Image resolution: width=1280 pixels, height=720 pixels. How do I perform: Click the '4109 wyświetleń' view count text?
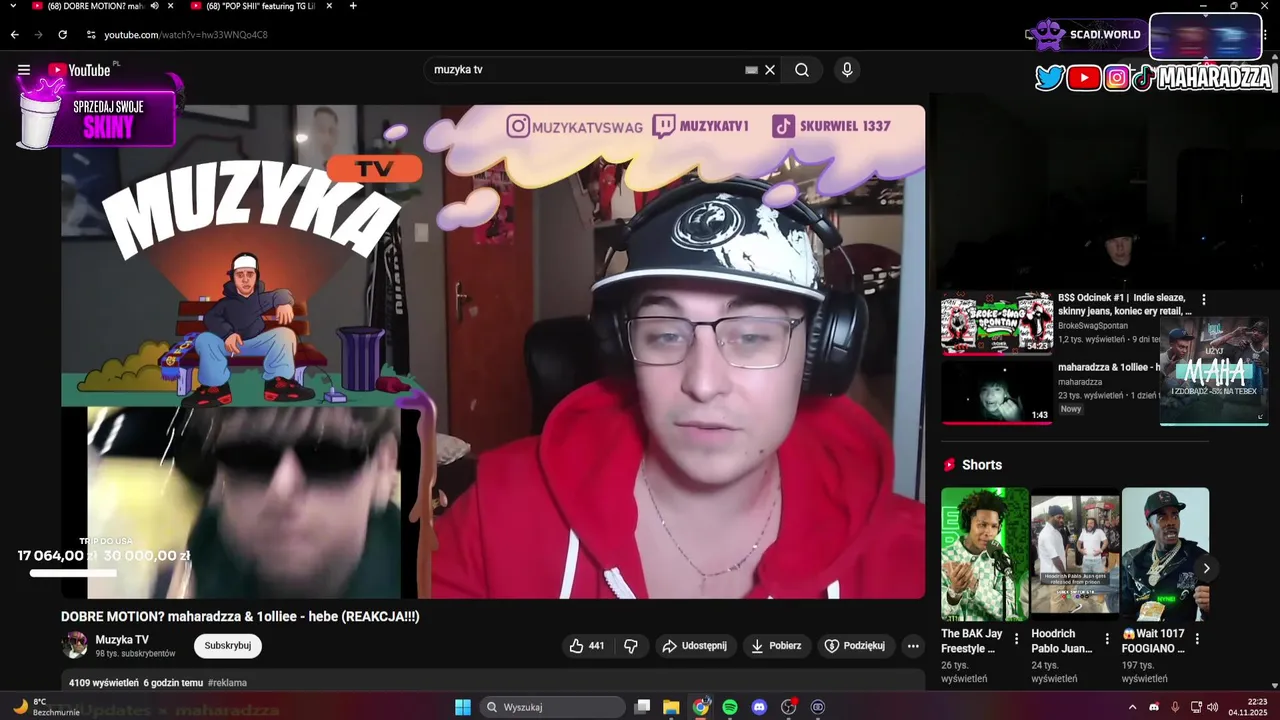pyautogui.click(x=104, y=683)
